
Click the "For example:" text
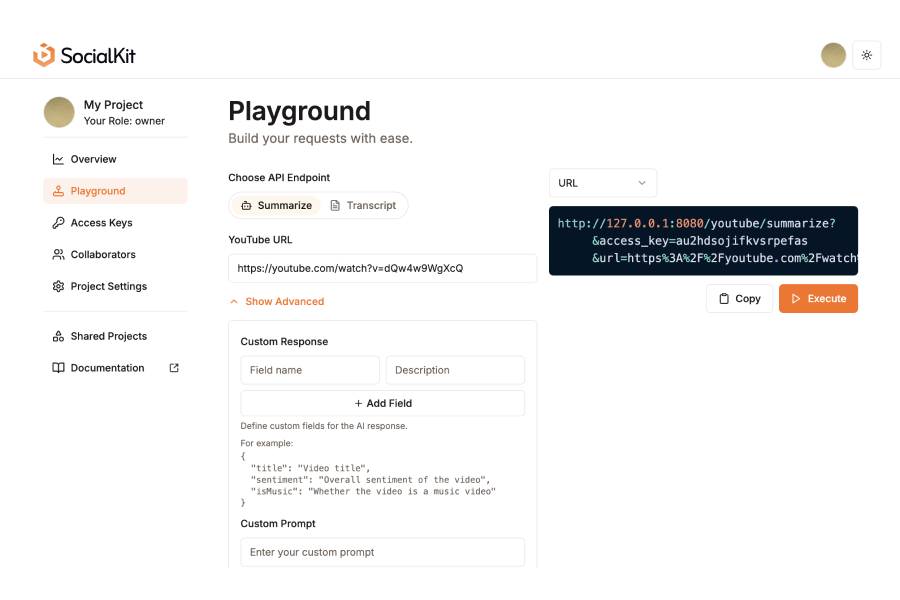point(266,443)
